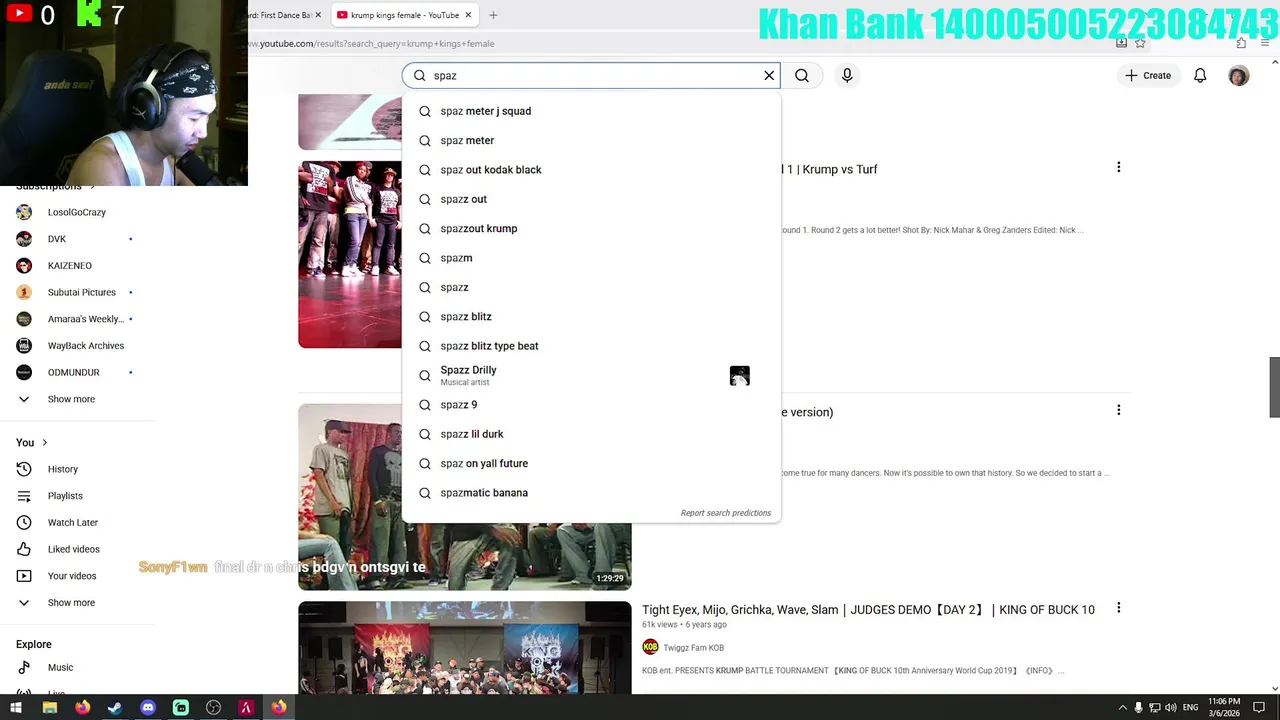Open OBS Studio from the taskbar

[x=213, y=707]
